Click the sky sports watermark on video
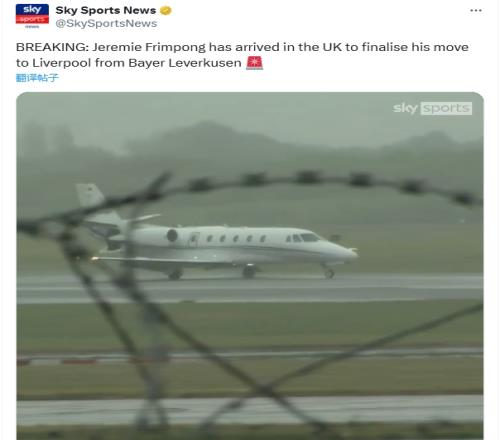This screenshot has width=500, height=440. point(432,108)
